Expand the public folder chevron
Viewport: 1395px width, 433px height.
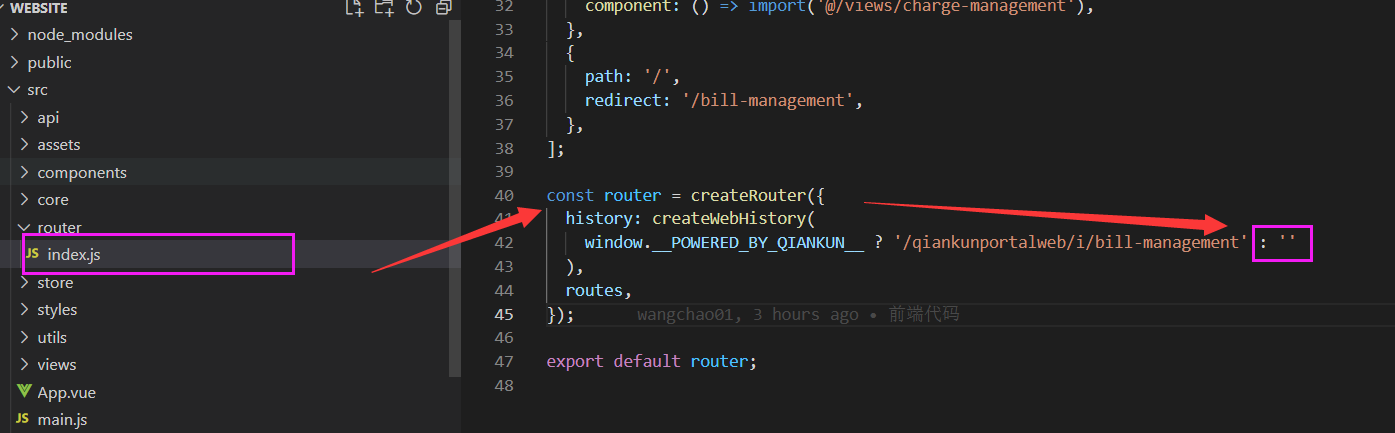14,62
